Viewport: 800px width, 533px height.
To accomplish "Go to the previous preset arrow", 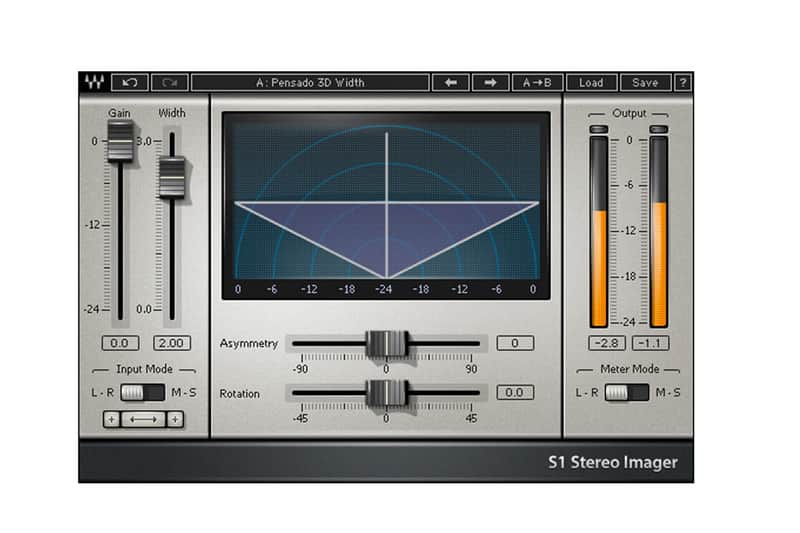I will tap(451, 83).
